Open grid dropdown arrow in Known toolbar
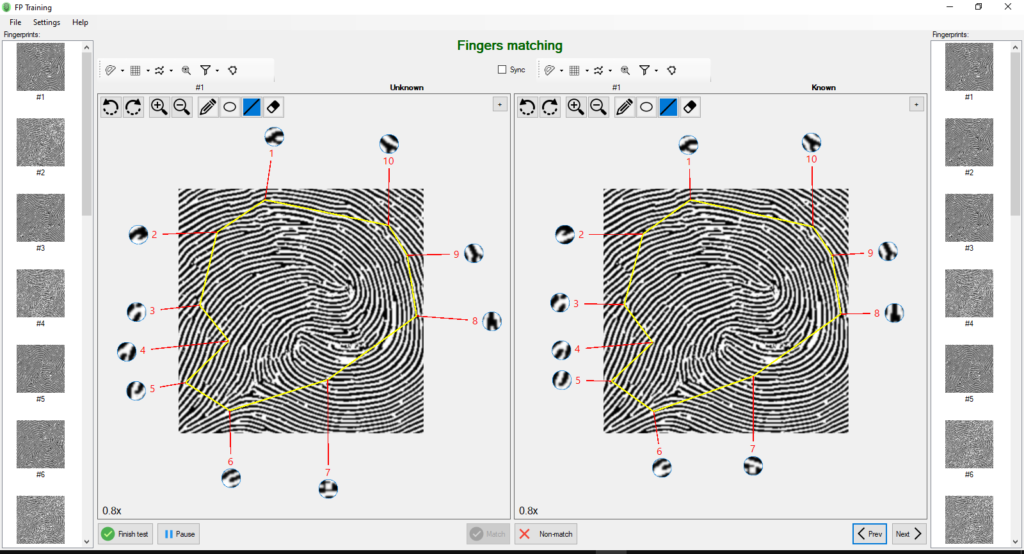This screenshot has width=1024, height=554. (586, 71)
